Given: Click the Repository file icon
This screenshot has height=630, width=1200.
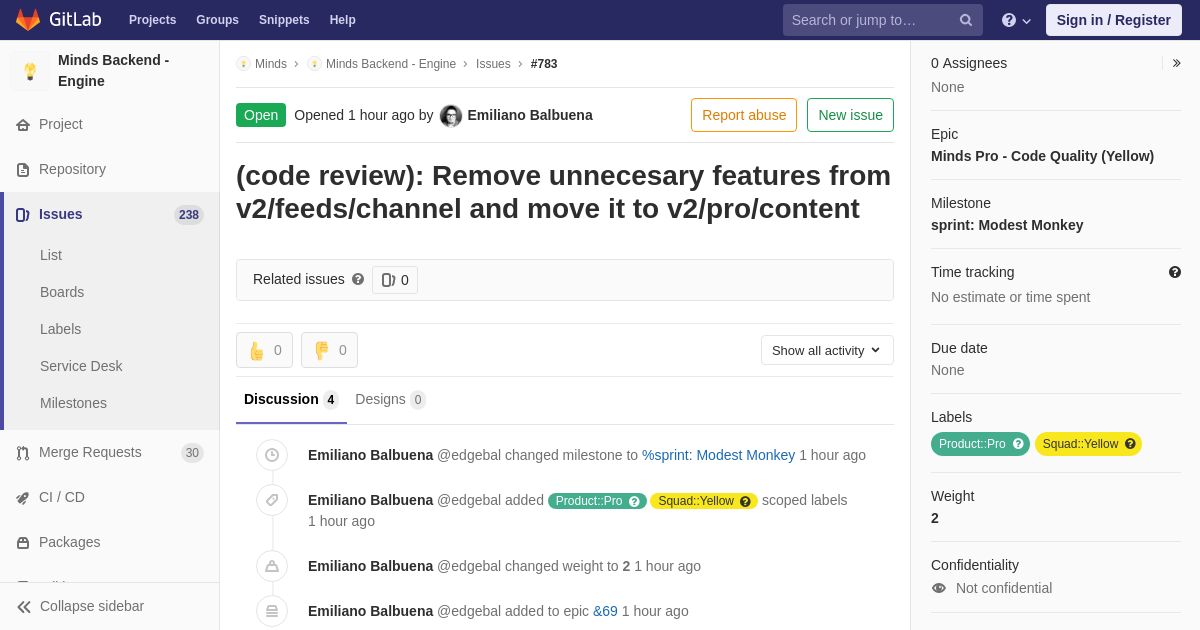Looking at the screenshot, I should pyautogui.click(x=23, y=170).
